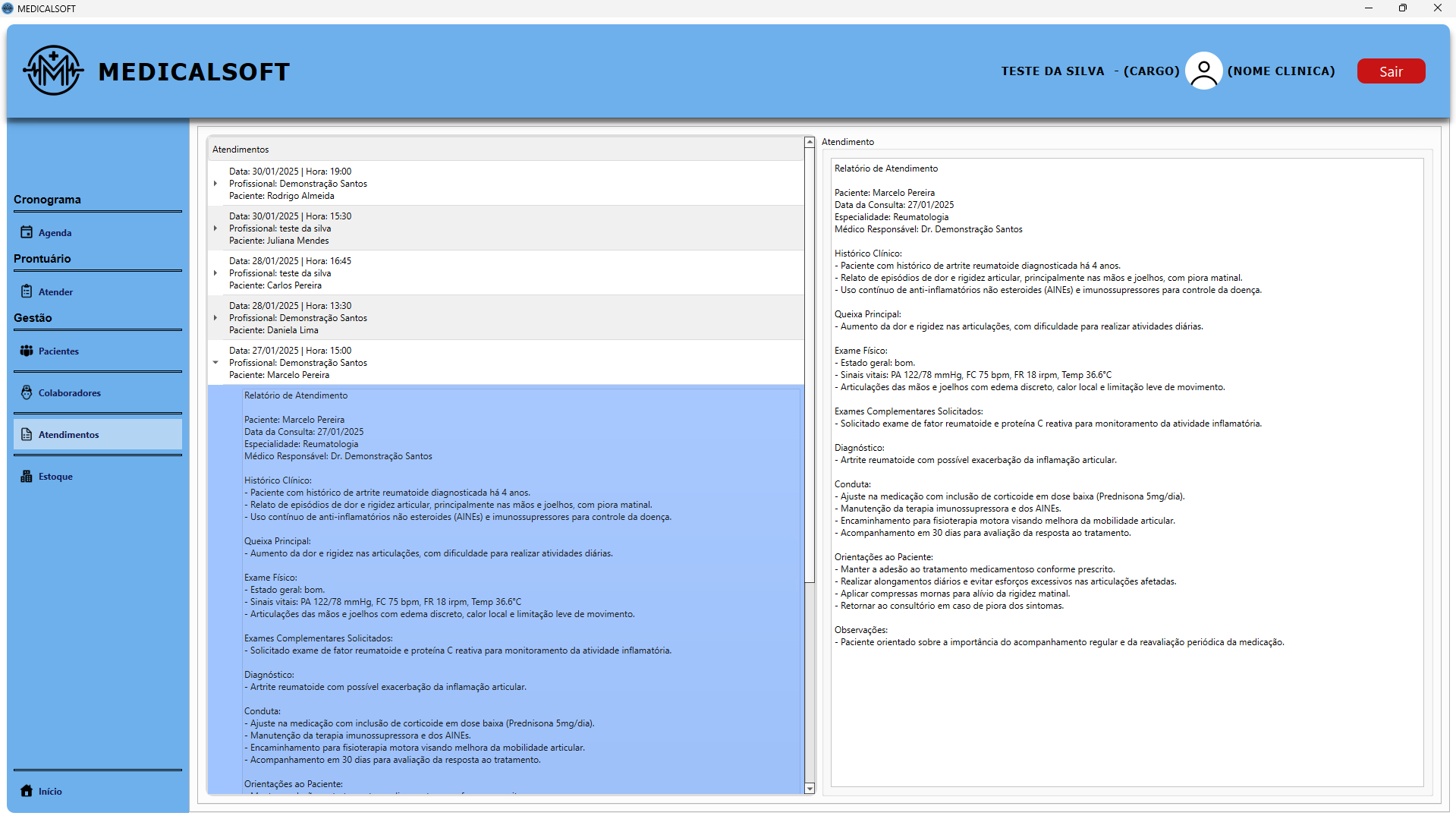Select 'Data: 28/01/2025 | Hora: 13:30' row
Screen dimensions: 1456x819
click(506, 318)
